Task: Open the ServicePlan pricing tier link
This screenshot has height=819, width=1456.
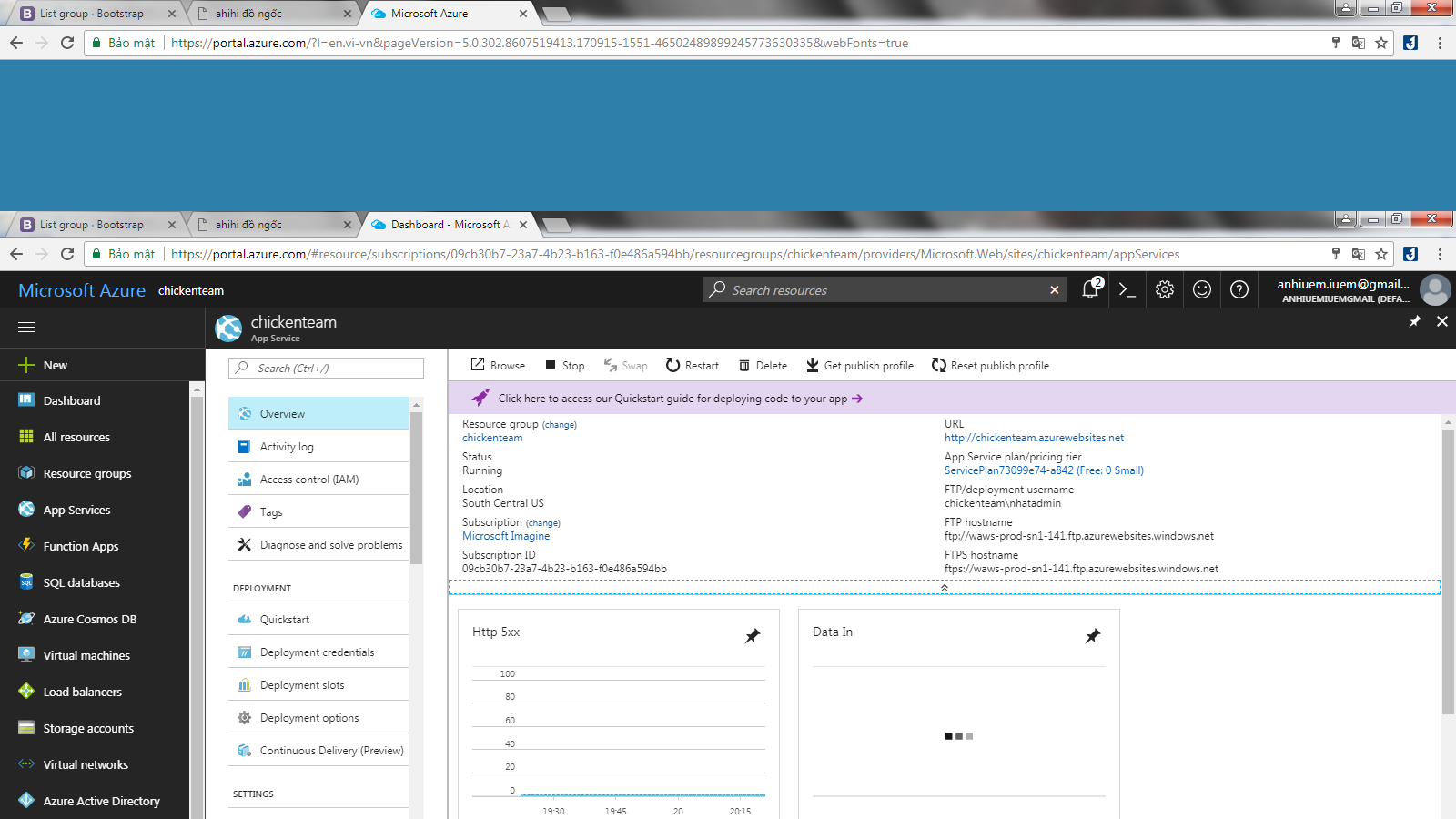Action: [x=1044, y=470]
